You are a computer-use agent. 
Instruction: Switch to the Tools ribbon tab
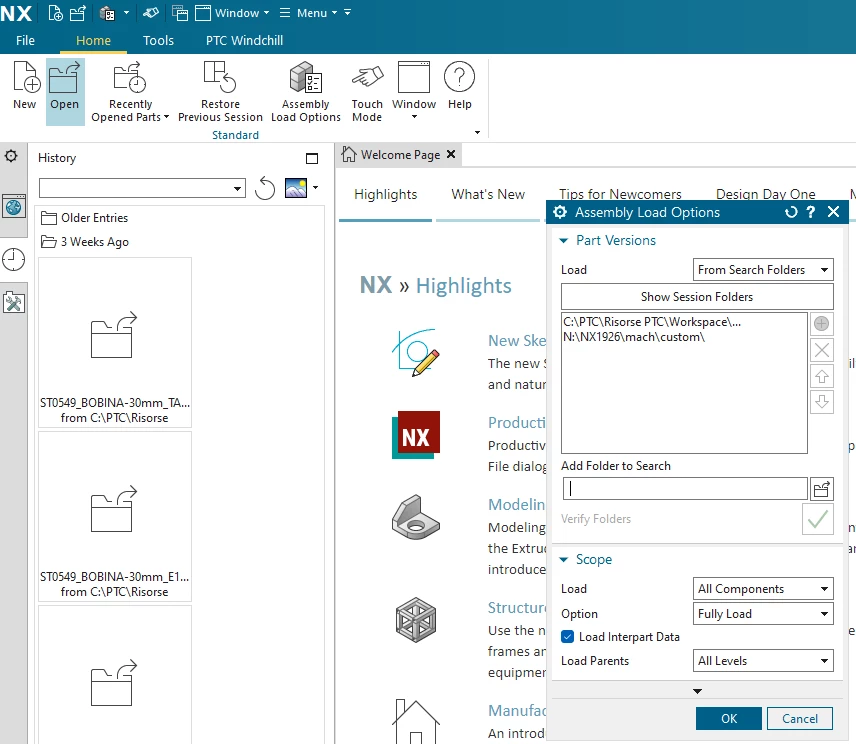pos(158,40)
